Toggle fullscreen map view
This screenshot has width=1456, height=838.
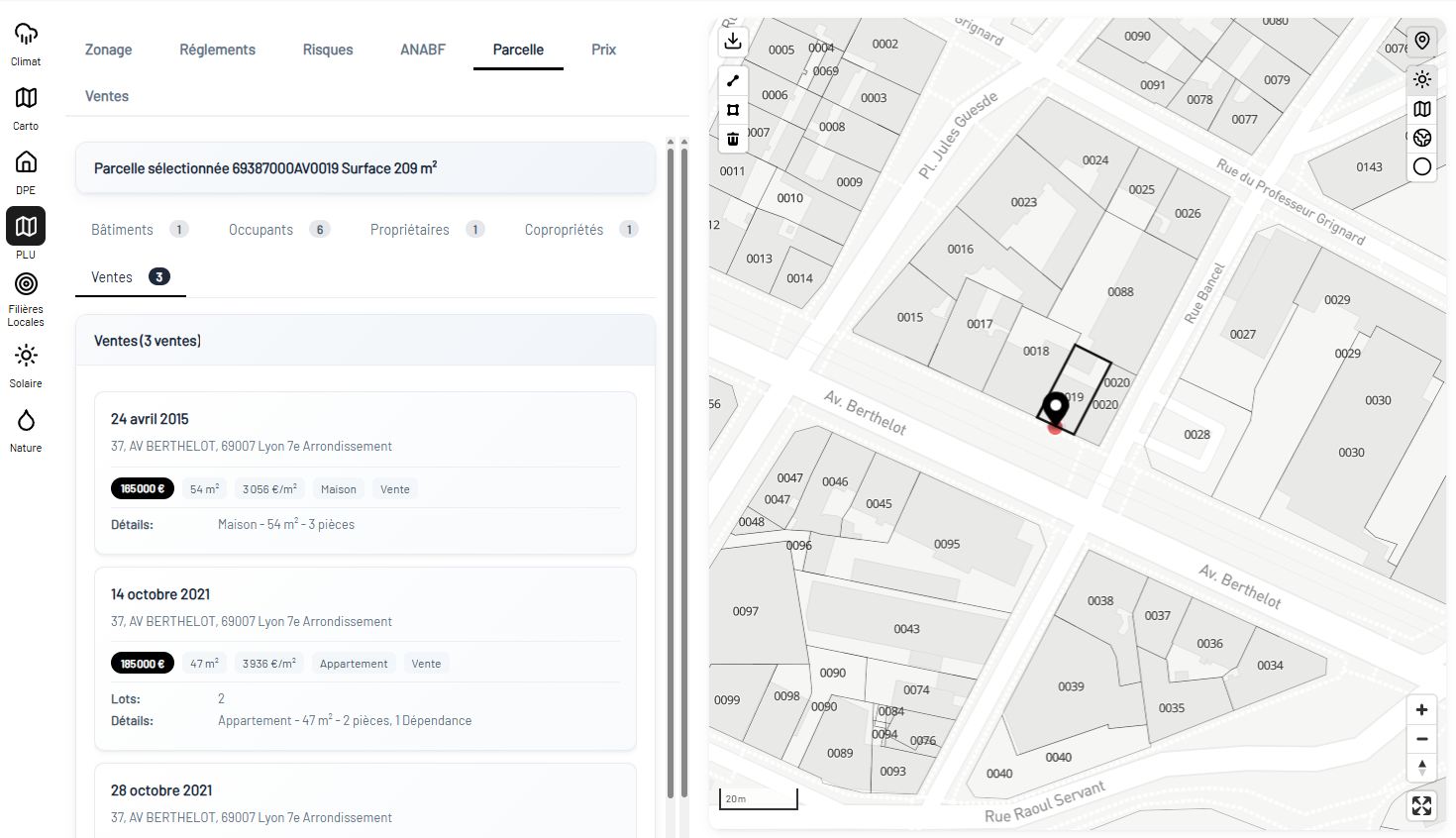tap(1421, 806)
